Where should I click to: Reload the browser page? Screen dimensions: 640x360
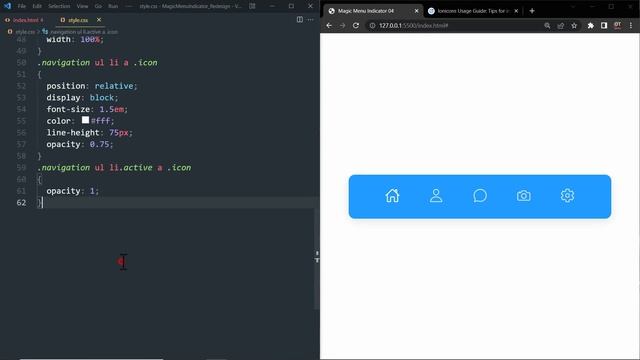coord(356,25)
